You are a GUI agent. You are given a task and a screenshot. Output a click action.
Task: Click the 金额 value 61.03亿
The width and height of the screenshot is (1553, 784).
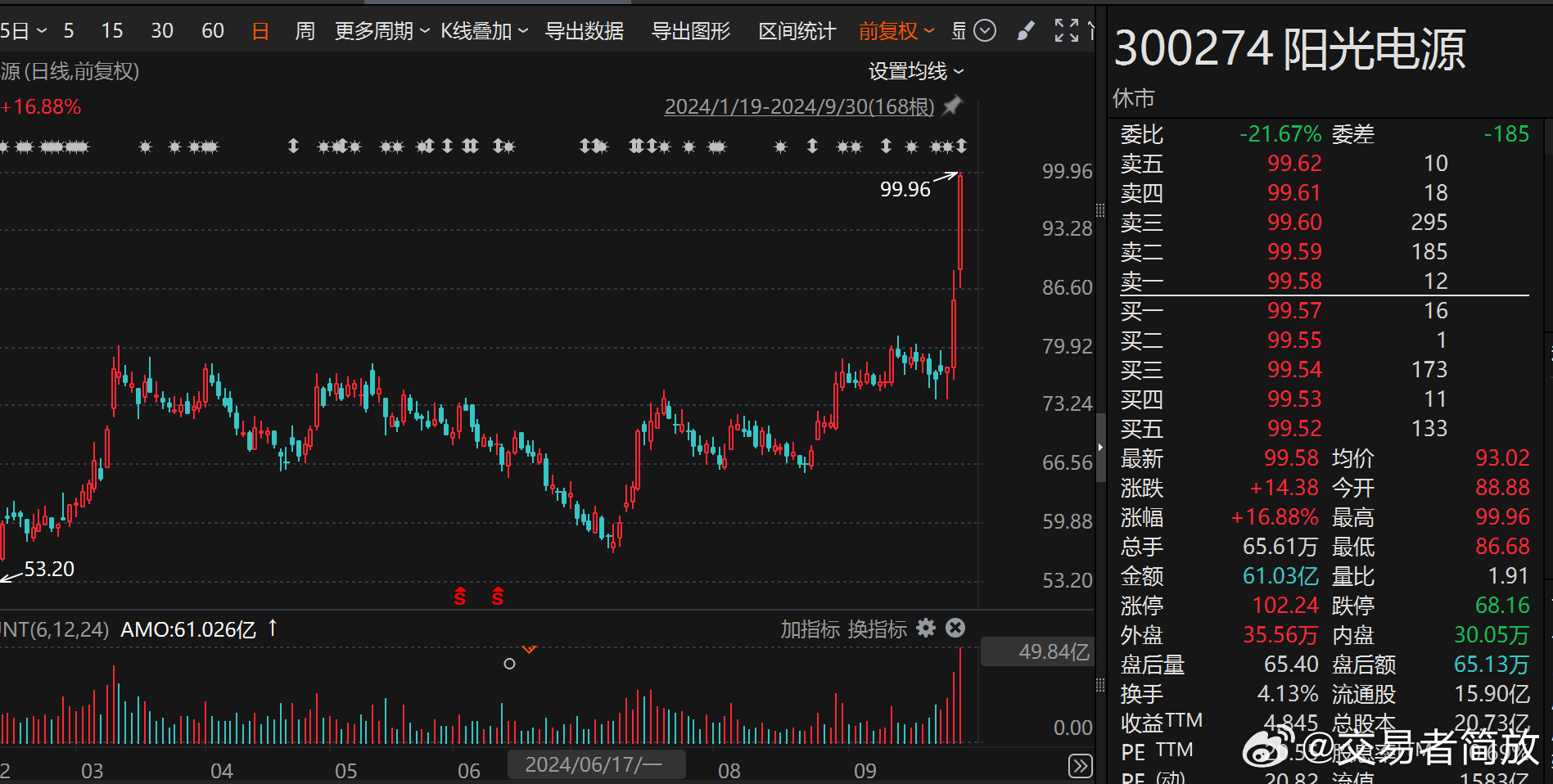[x=1280, y=576]
